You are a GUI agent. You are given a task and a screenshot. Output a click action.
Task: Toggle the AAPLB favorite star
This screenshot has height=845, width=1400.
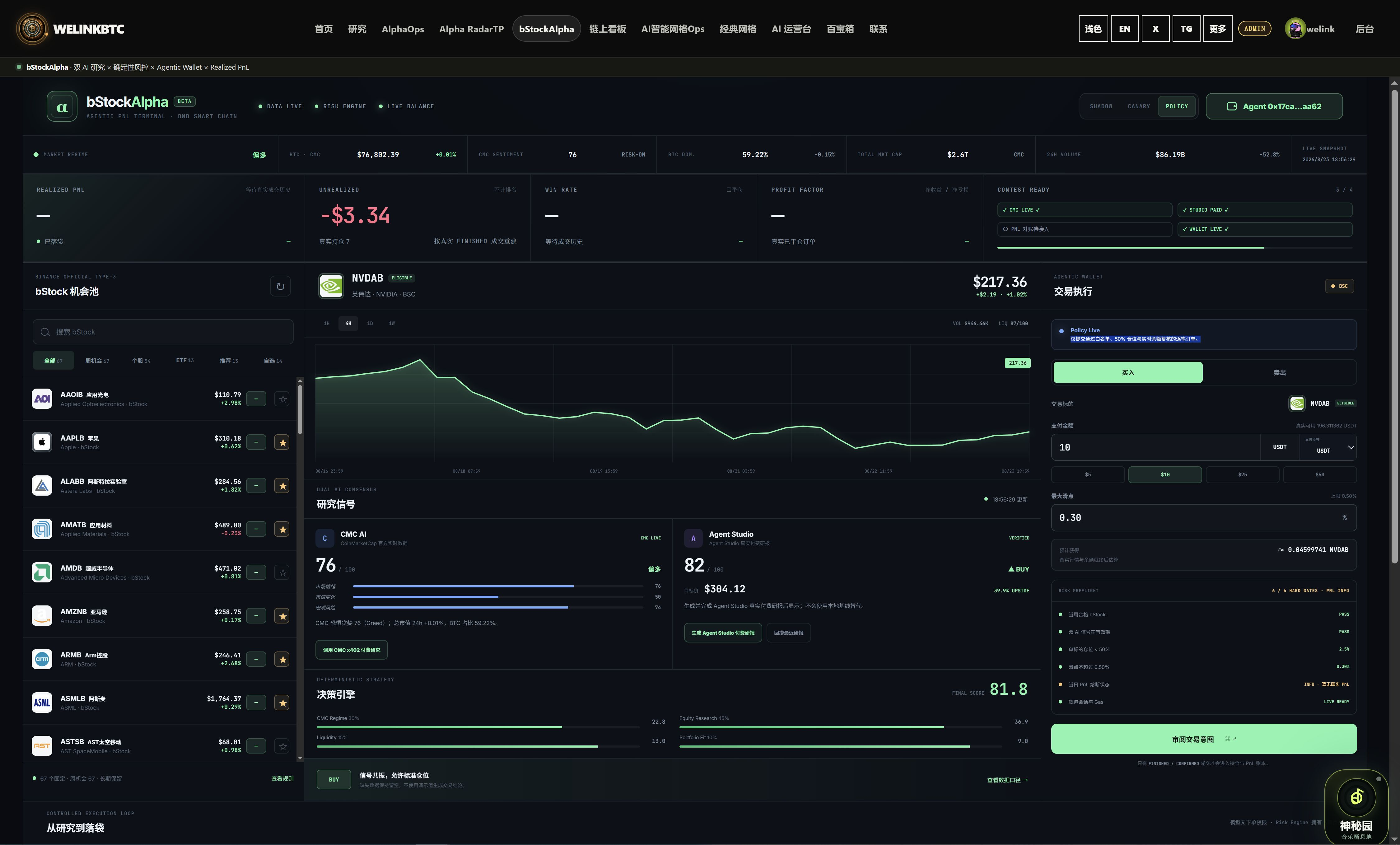(x=282, y=442)
